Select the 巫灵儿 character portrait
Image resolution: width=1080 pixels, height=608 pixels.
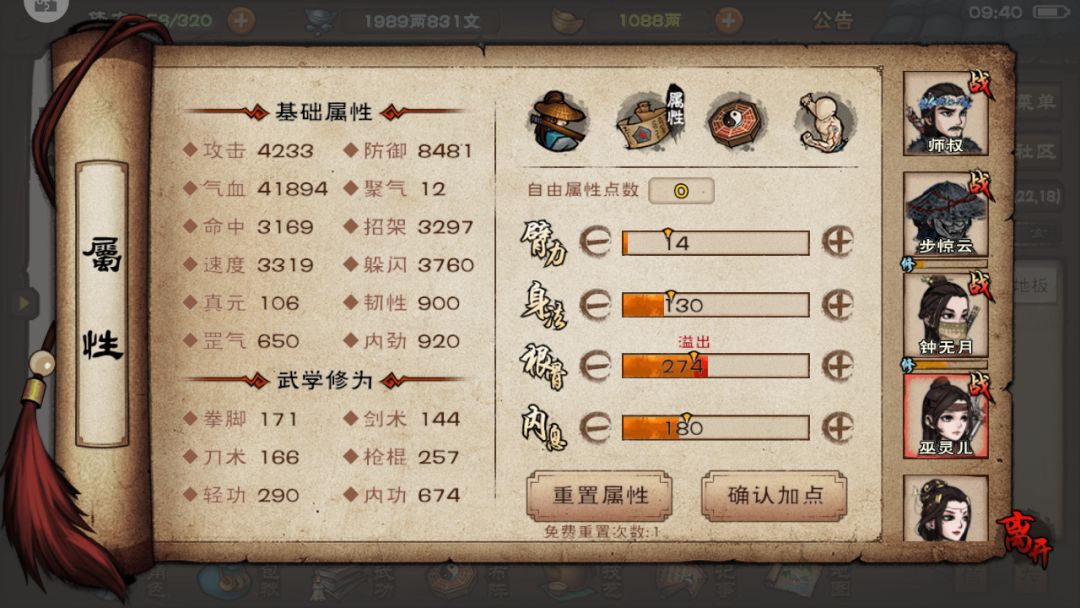point(946,416)
